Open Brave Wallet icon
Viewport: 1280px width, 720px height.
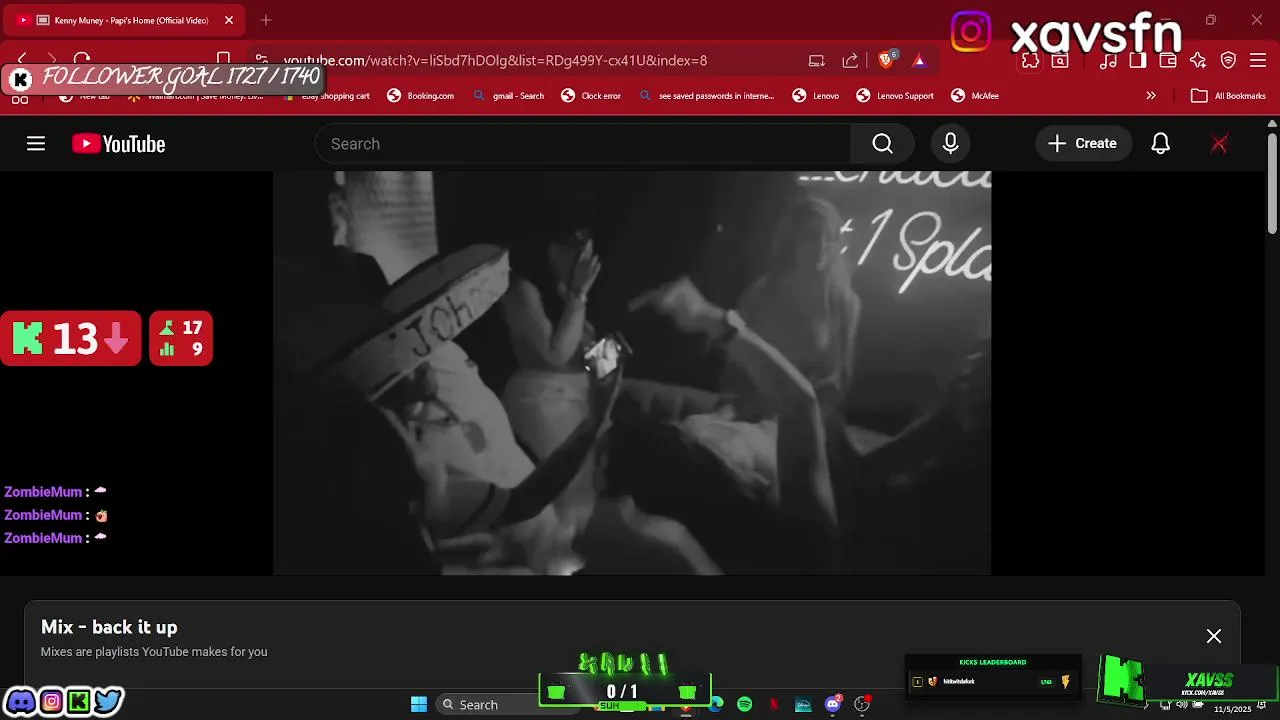click(x=1167, y=61)
